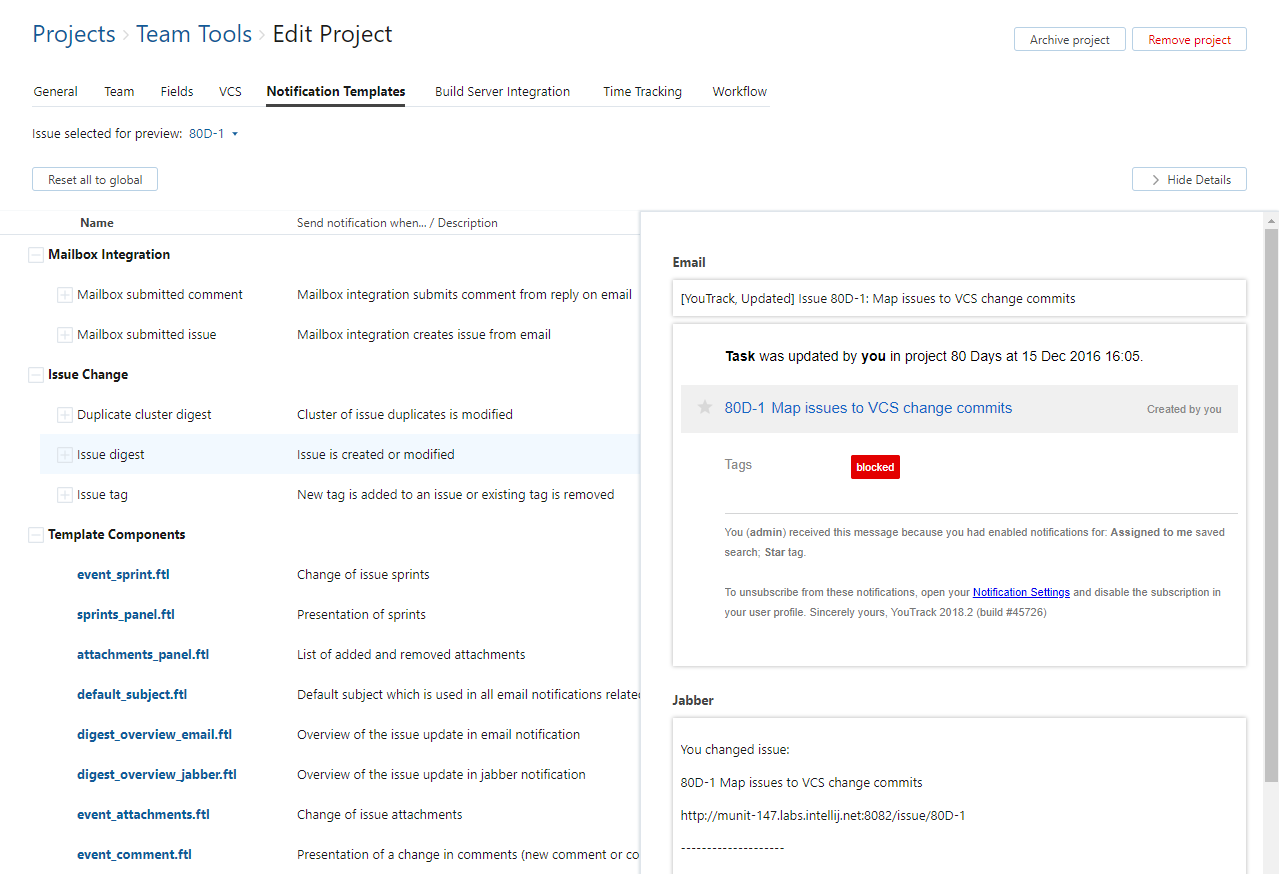The image size is (1279, 874).
Task: Go to the Workflow tab
Action: 739,92
